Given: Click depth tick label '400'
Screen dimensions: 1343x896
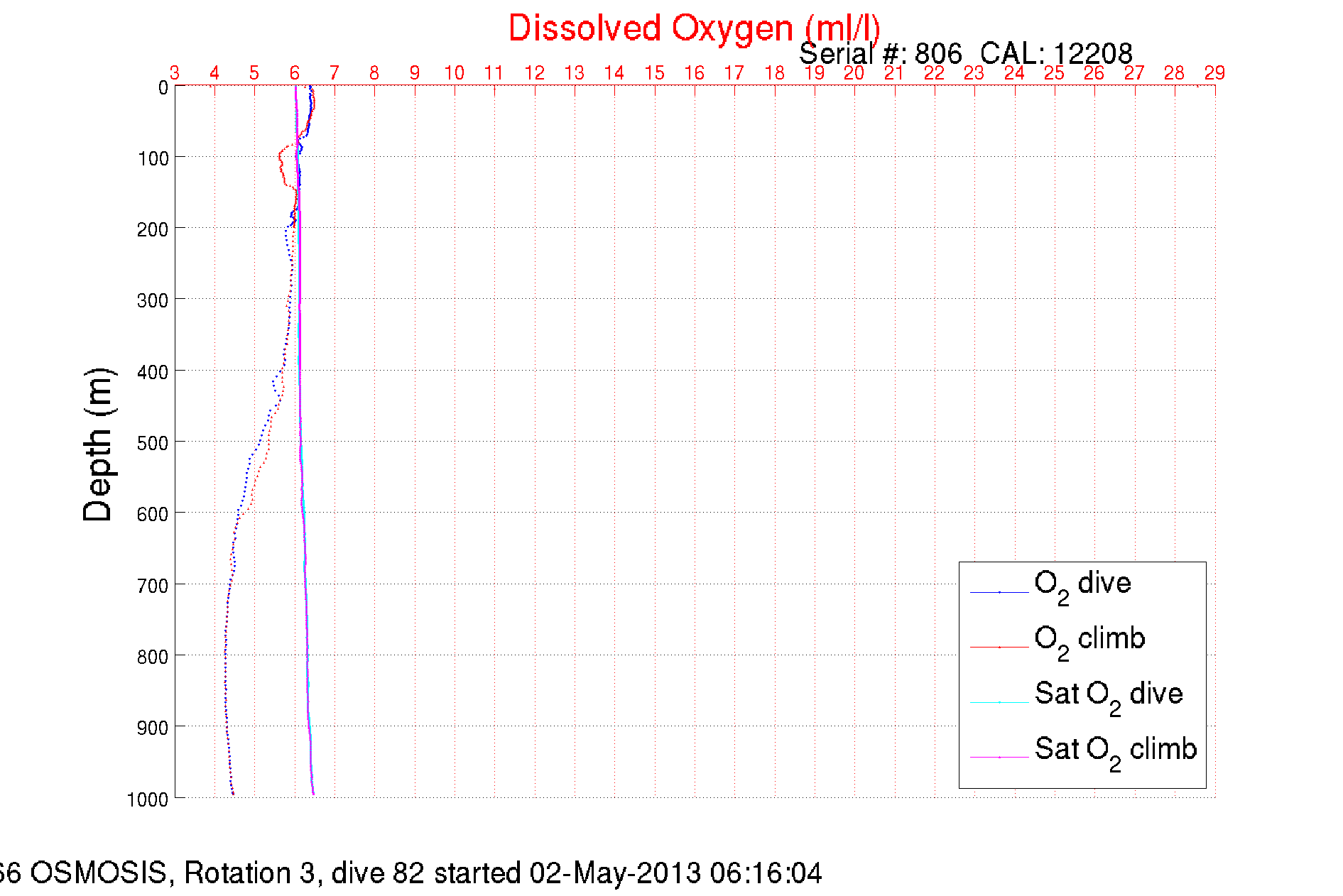Looking at the screenshot, I should [153, 372].
